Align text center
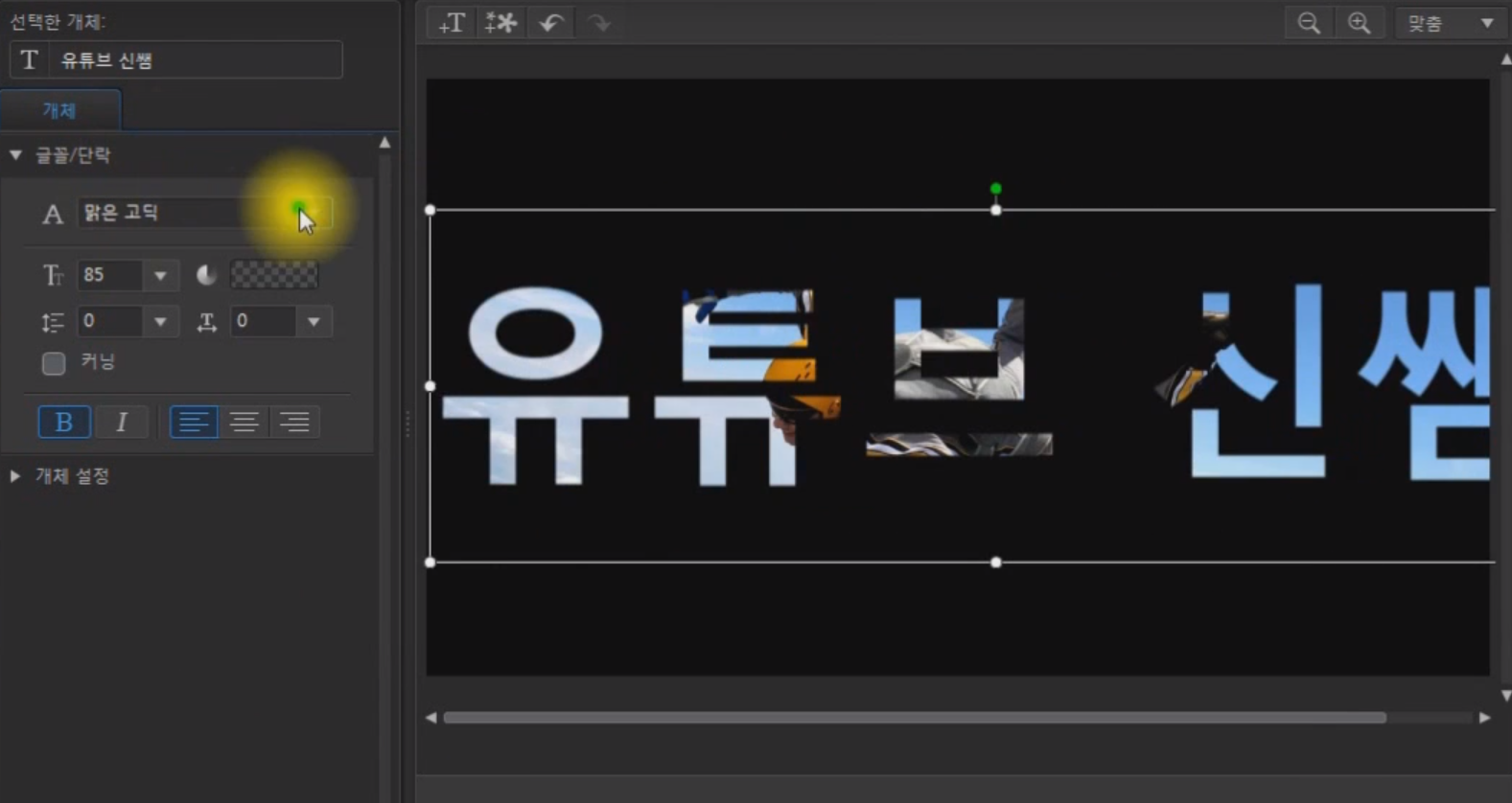 click(244, 423)
